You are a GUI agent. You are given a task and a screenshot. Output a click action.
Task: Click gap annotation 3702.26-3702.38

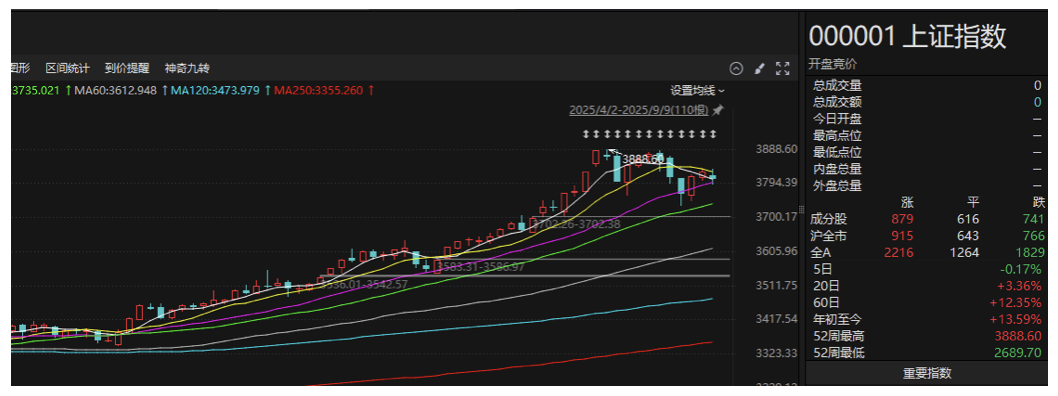click(x=576, y=225)
